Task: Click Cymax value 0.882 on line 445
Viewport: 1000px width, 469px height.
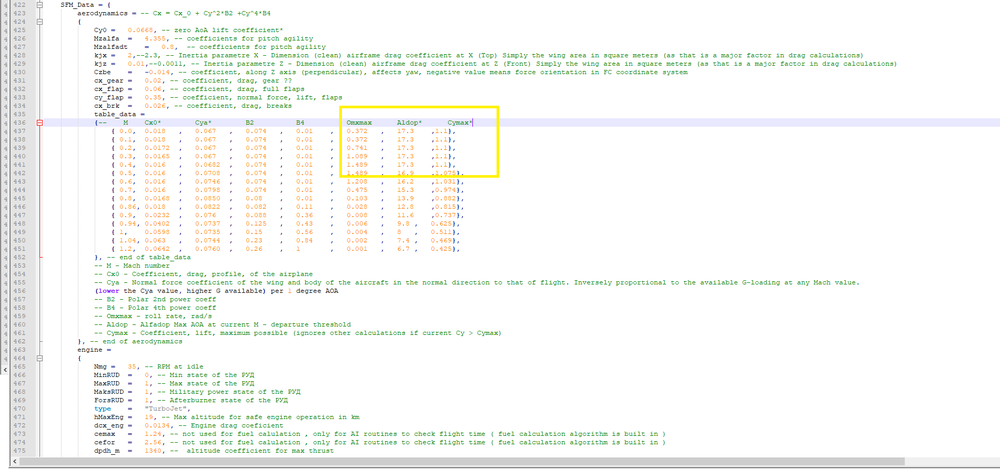Action: pyautogui.click(x=445, y=198)
